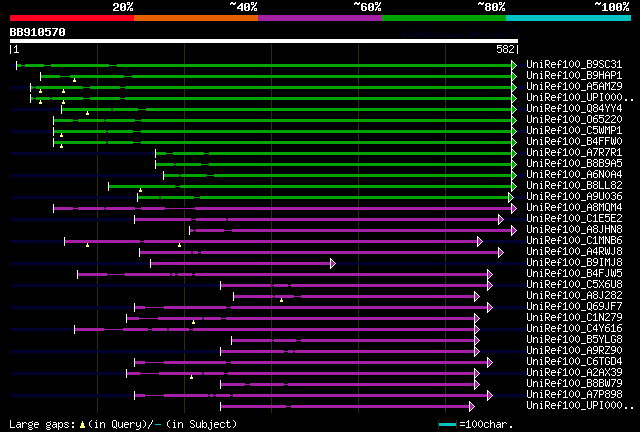Click the yellow gap marker under UniRef100_A8J282 row
640x432 pixels.
281,301
